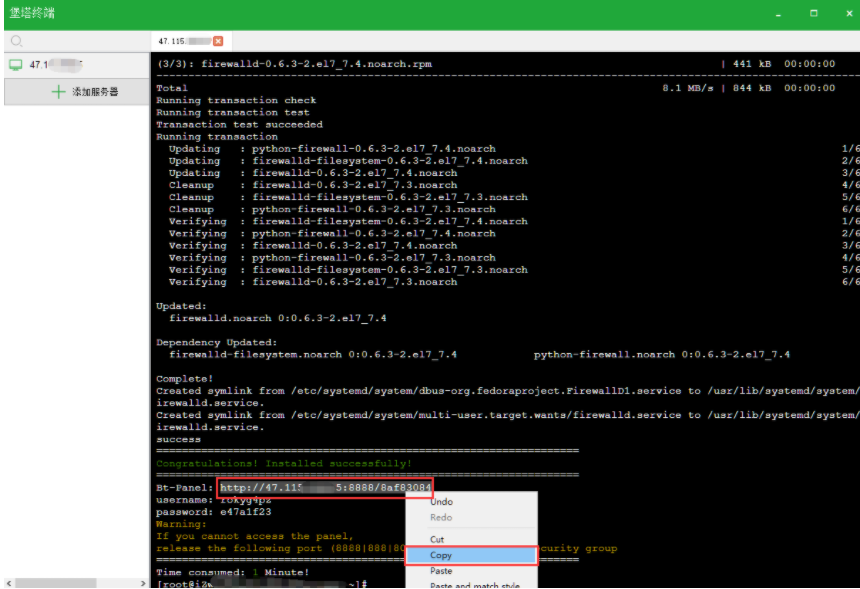Click the sidebar horizontal scrollbar thumb

click(55, 583)
